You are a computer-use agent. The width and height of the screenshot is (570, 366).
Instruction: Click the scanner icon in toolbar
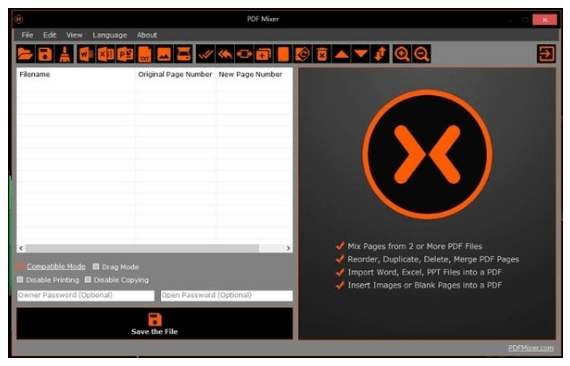point(184,54)
